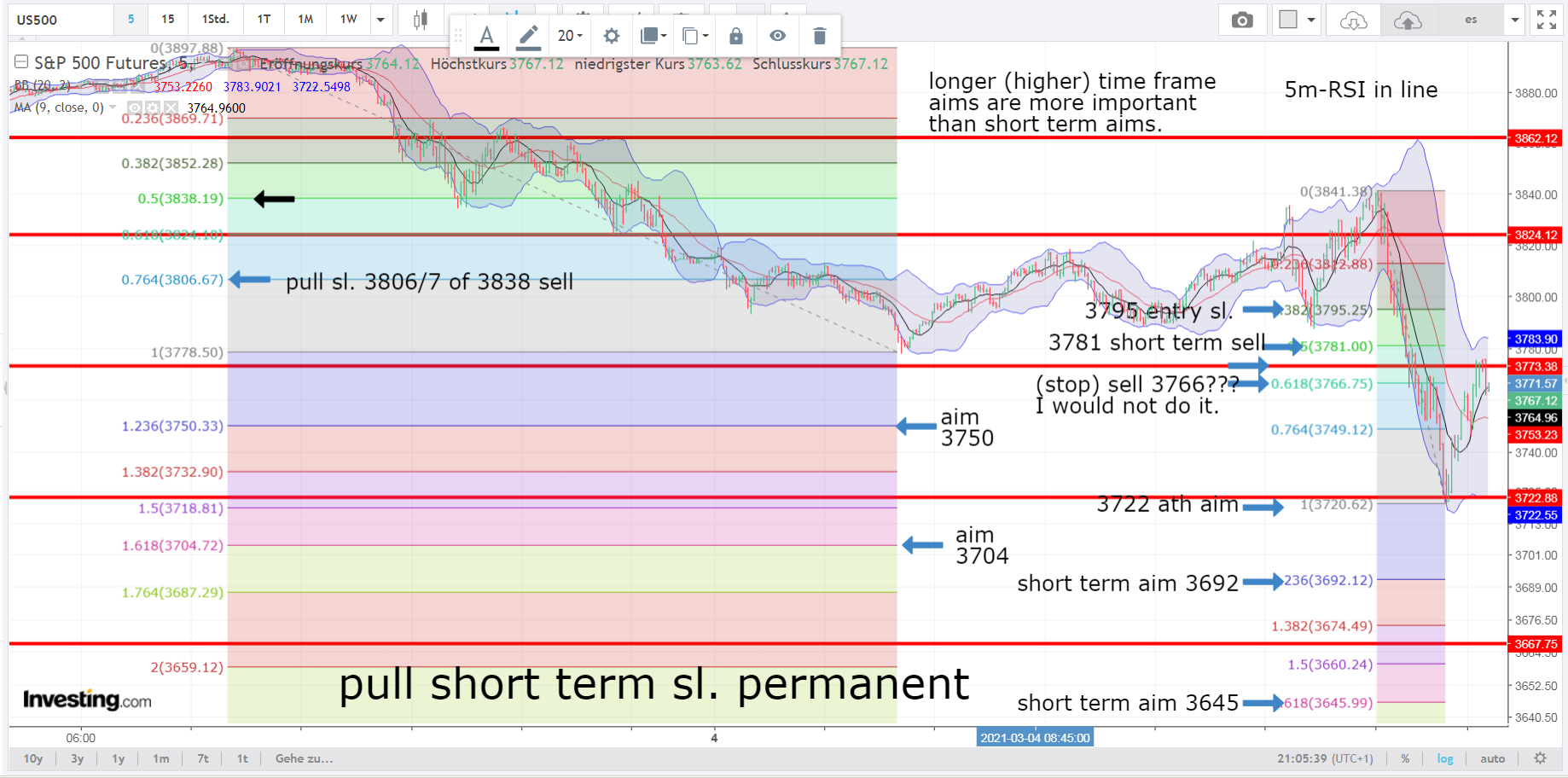Select the 2021-03-04 08:45:00 time marker
The image size is (1568, 778).
(1035, 738)
